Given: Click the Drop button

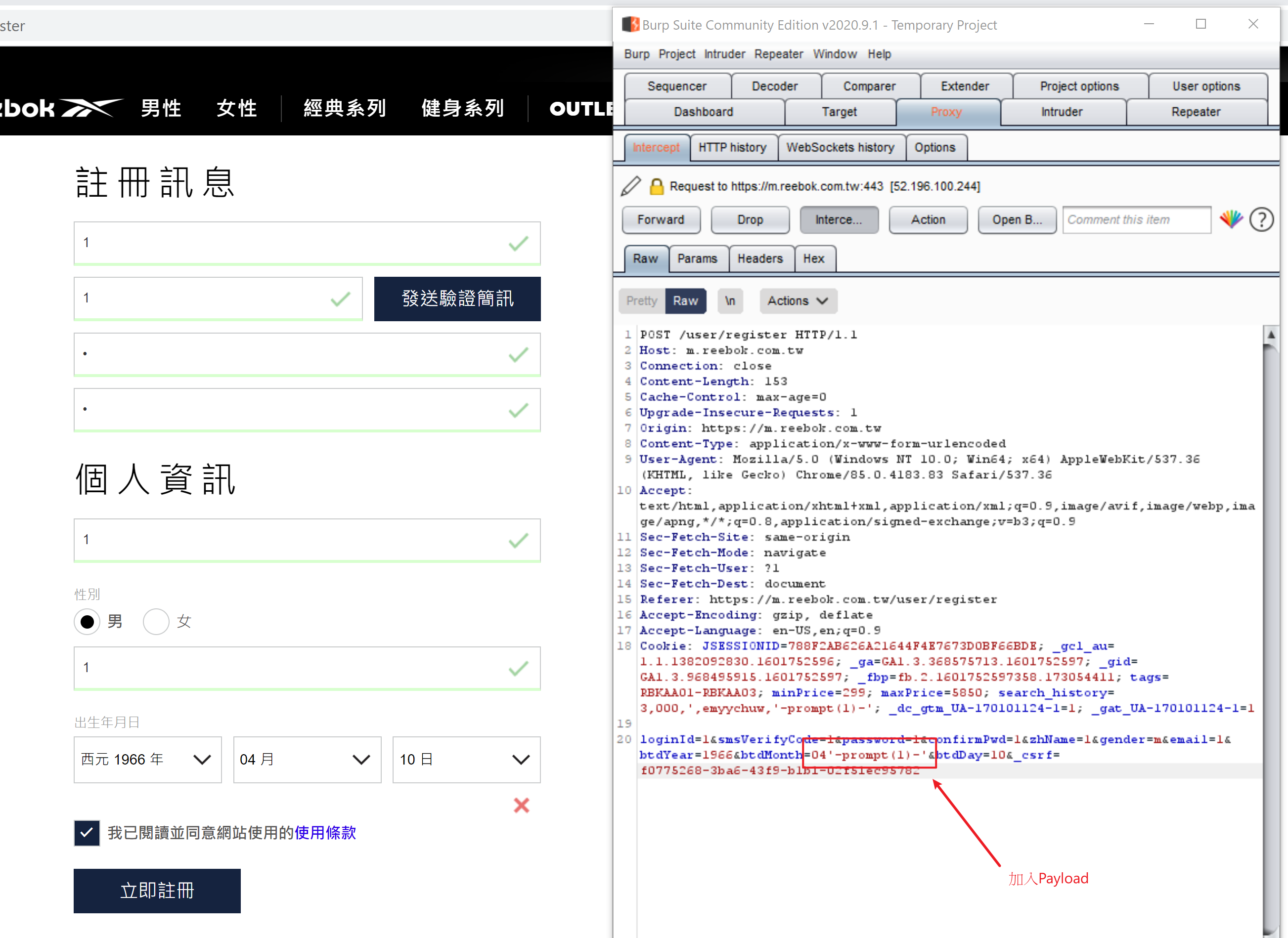Looking at the screenshot, I should click(750, 220).
